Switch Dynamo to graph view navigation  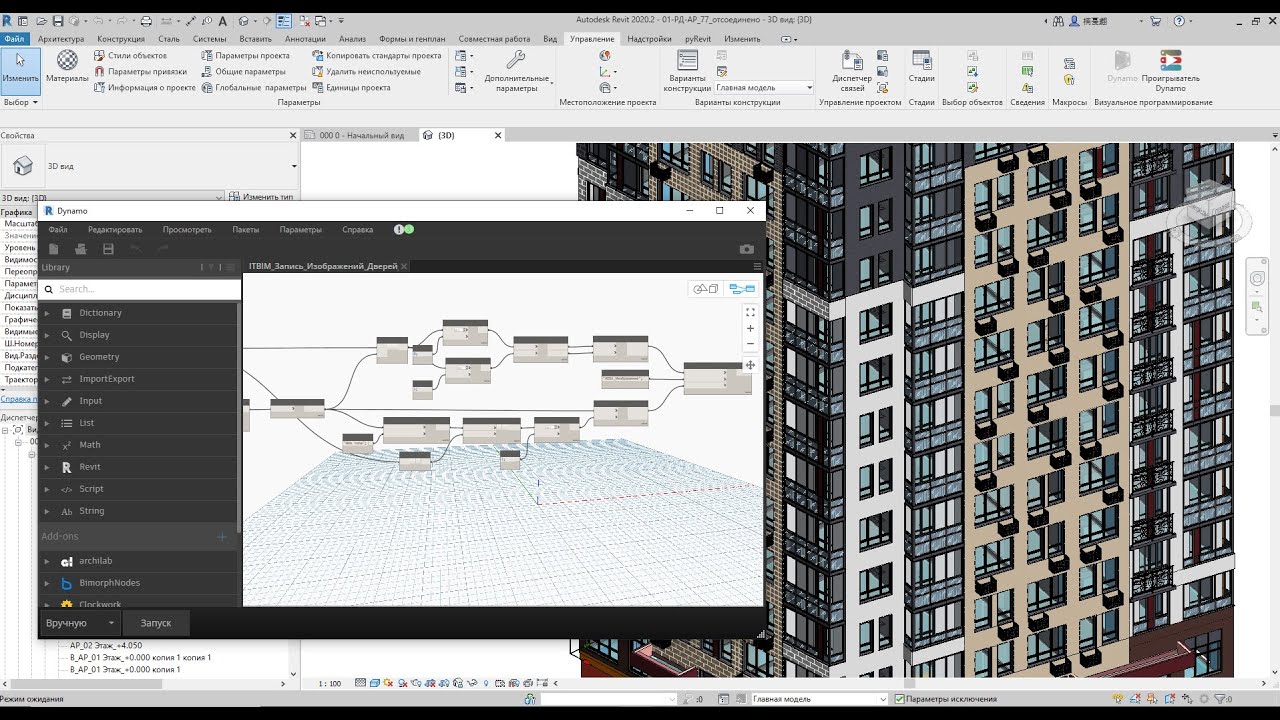click(742, 289)
